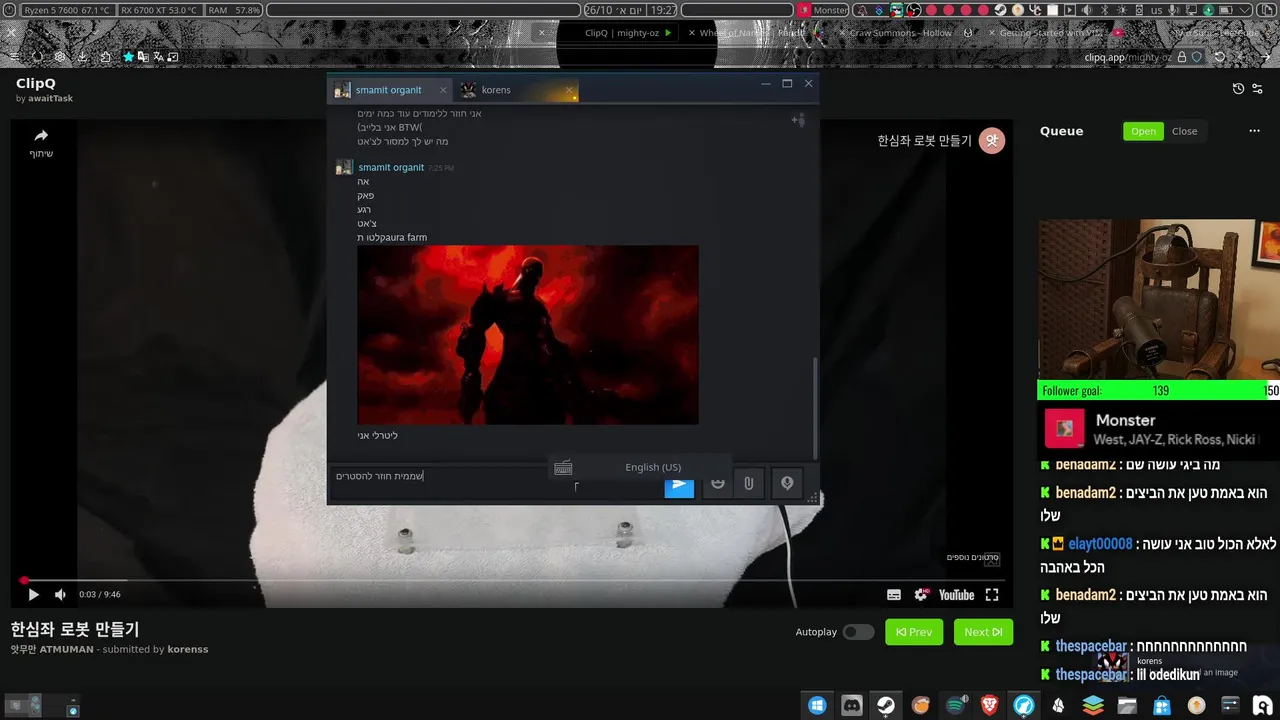Open the God of War image in chat

pos(528,335)
